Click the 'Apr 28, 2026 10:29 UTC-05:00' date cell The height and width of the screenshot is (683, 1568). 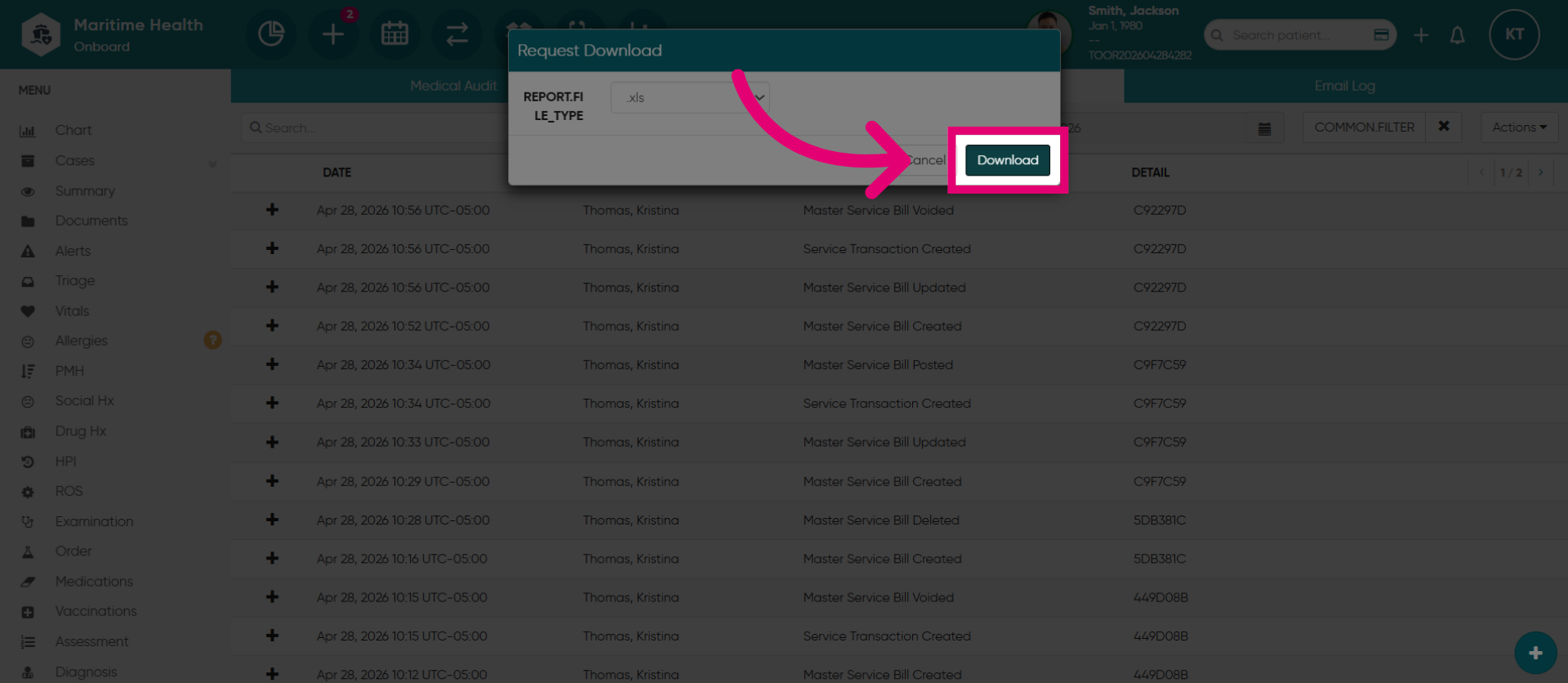point(403,481)
